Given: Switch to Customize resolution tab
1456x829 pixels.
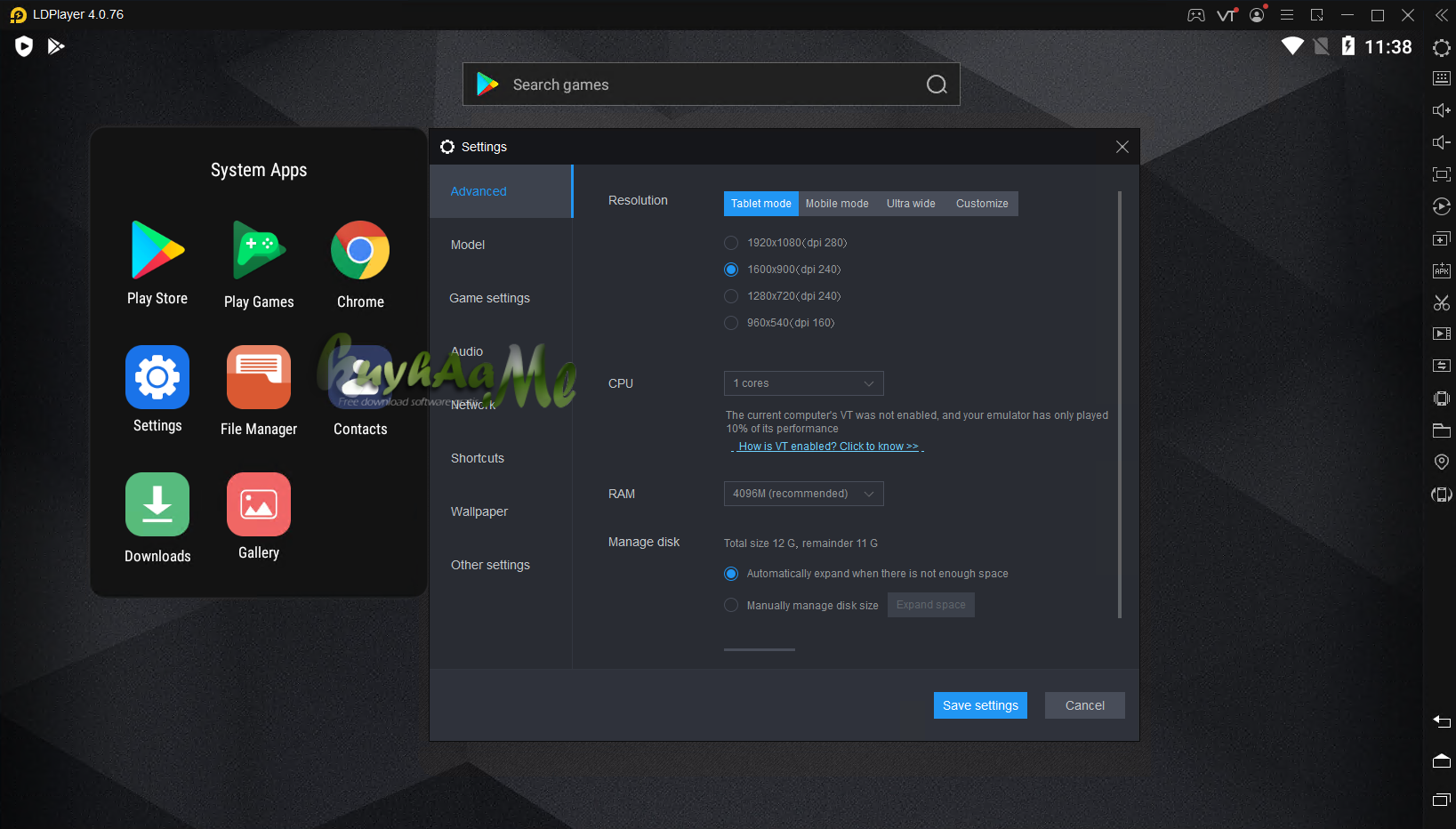Looking at the screenshot, I should point(982,204).
